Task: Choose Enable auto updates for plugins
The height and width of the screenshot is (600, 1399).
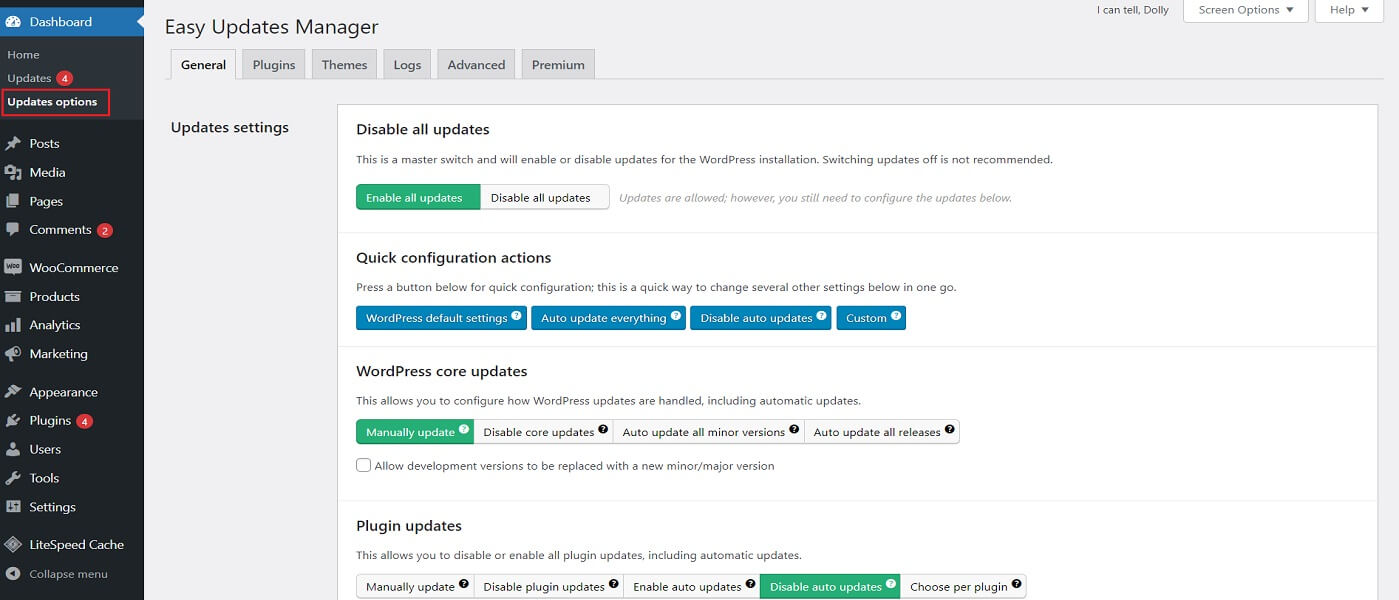Action: pos(692,586)
